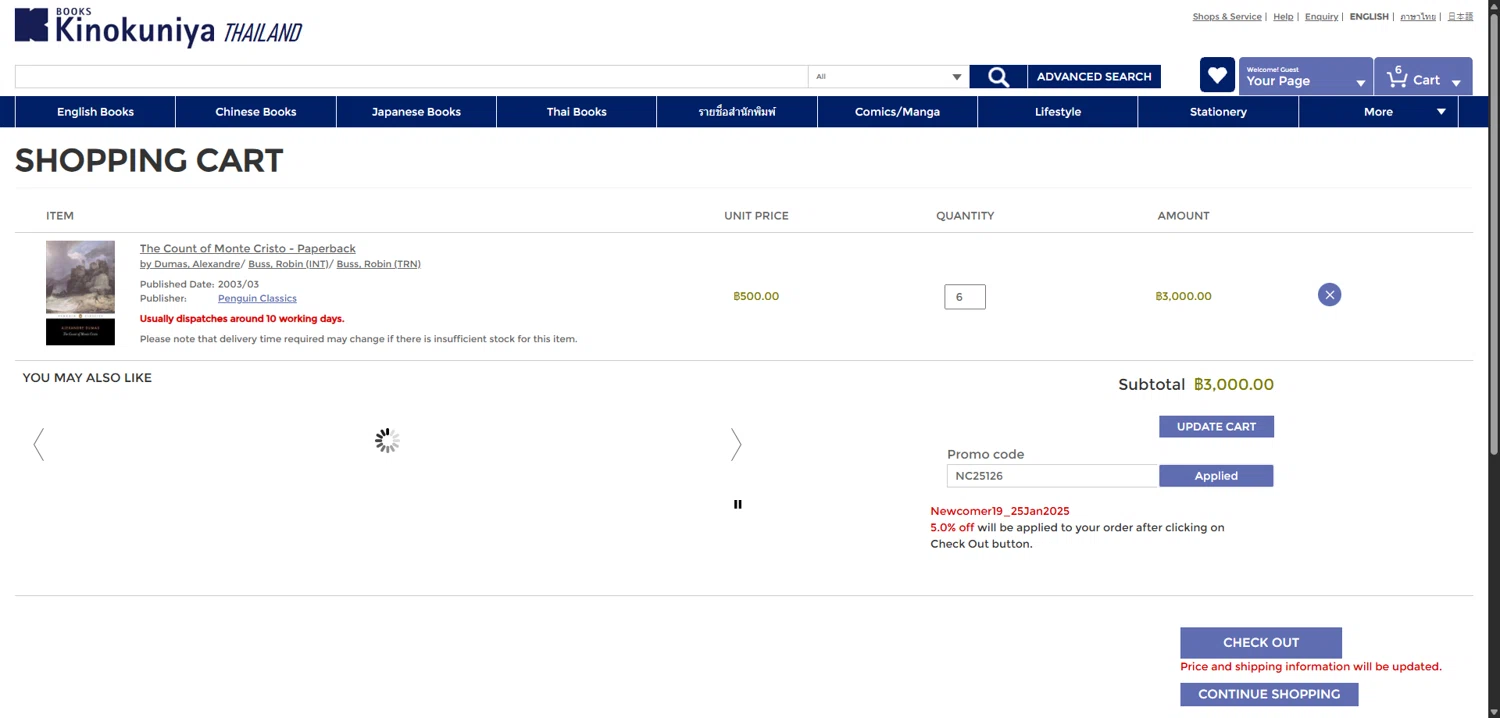Open the Chinese Books menu

tap(256, 112)
